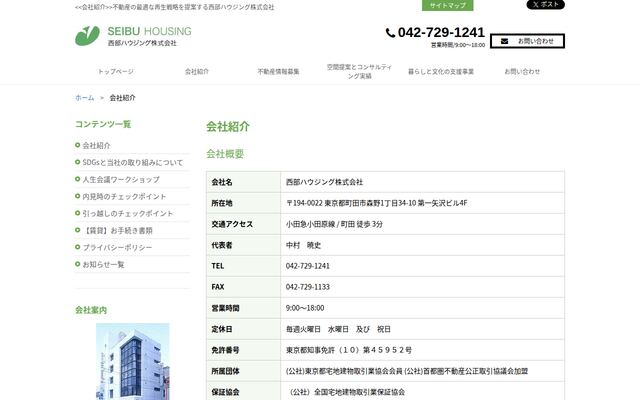
Task: Click 定休日 value 毎週火曜日 水曜日
Action: tap(422, 329)
